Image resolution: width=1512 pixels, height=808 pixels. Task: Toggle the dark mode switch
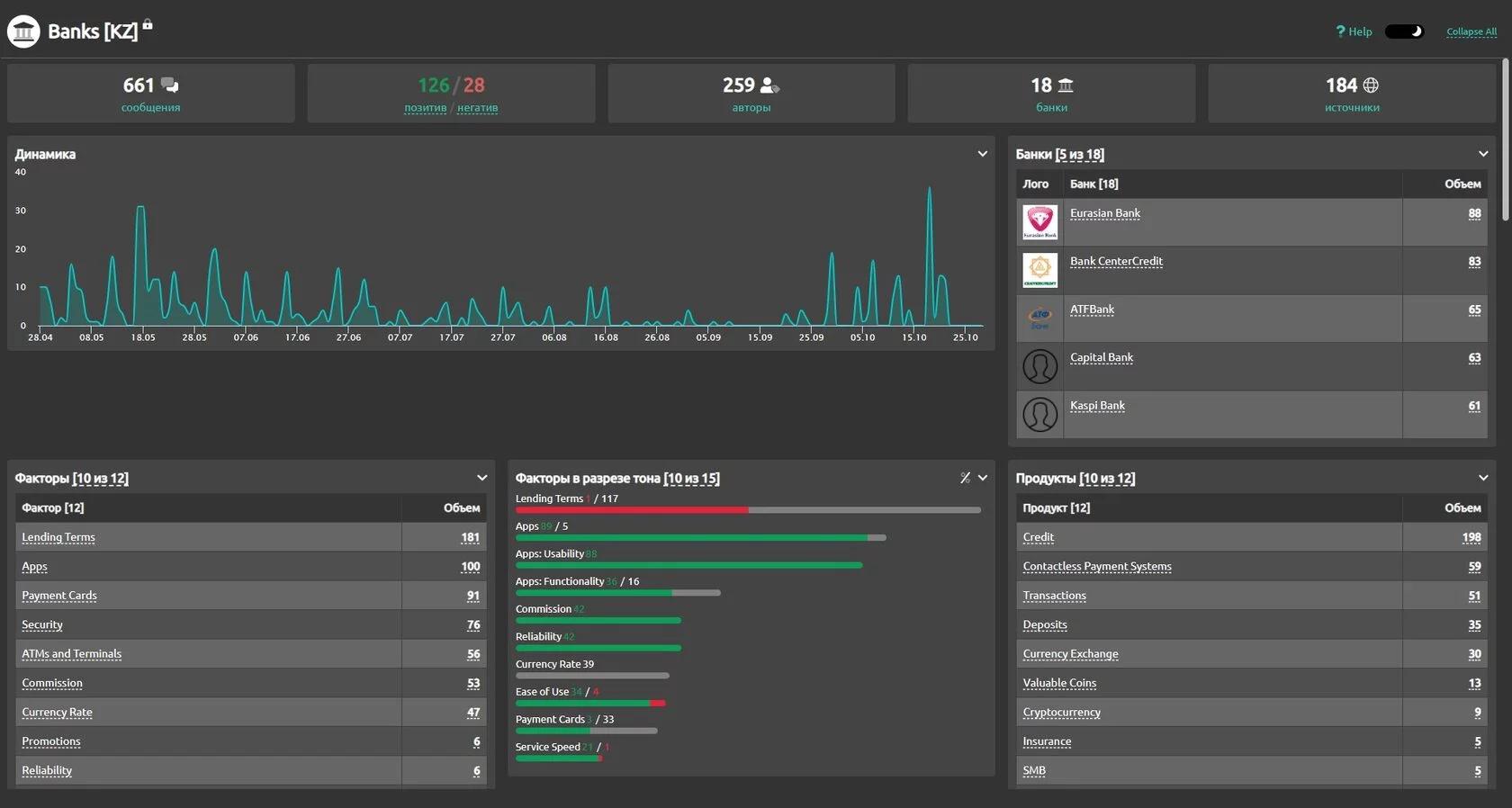click(1404, 31)
